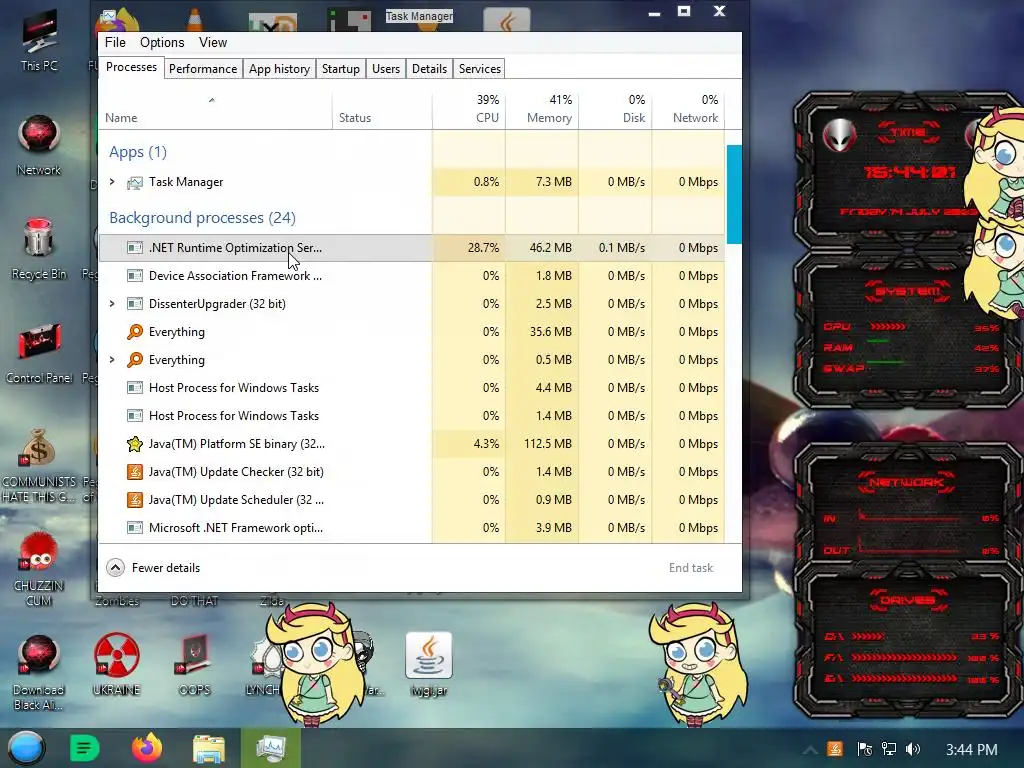Select the Processes tab
Viewport: 1024px width, 768px height.
tap(131, 67)
